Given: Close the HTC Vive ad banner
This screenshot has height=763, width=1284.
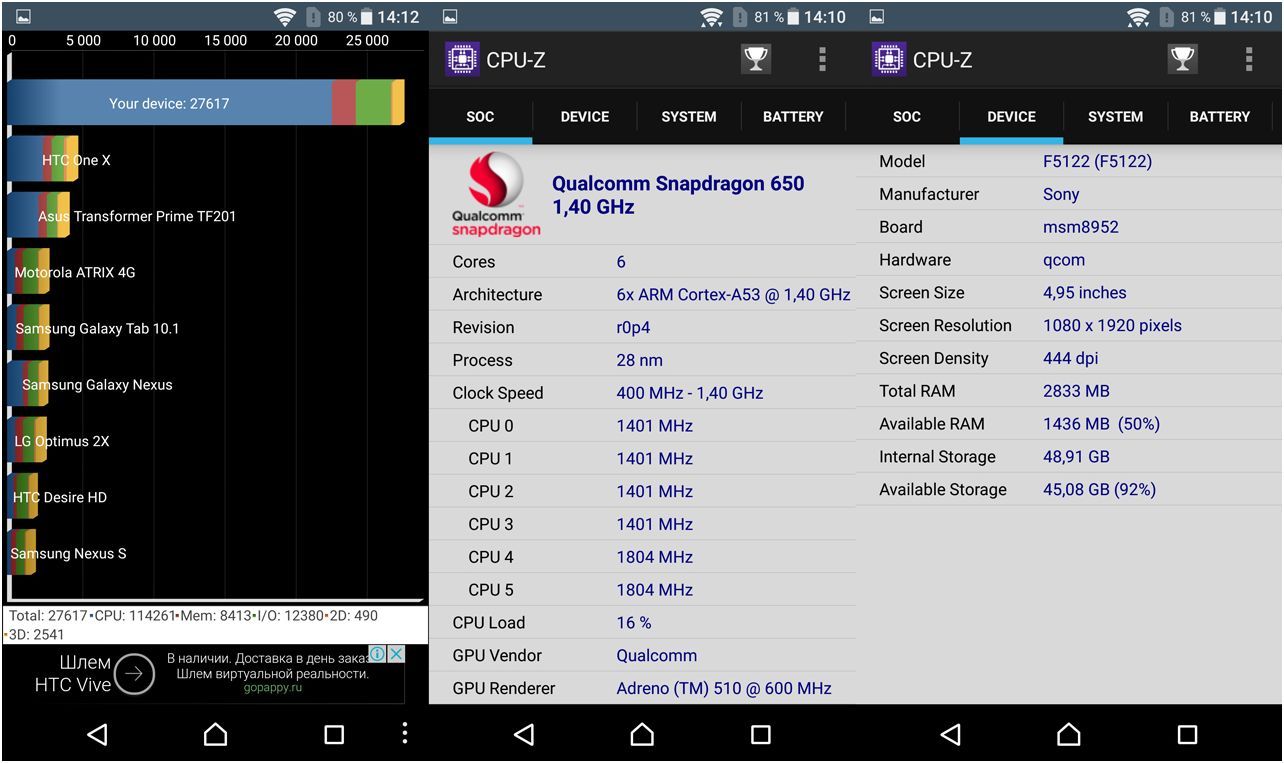Looking at the screenshot, I should click(396, 654).
